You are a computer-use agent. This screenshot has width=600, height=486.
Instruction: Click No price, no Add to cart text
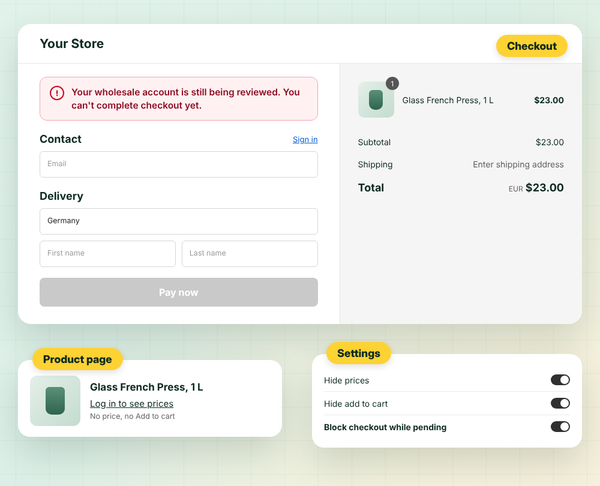point(132,416)
